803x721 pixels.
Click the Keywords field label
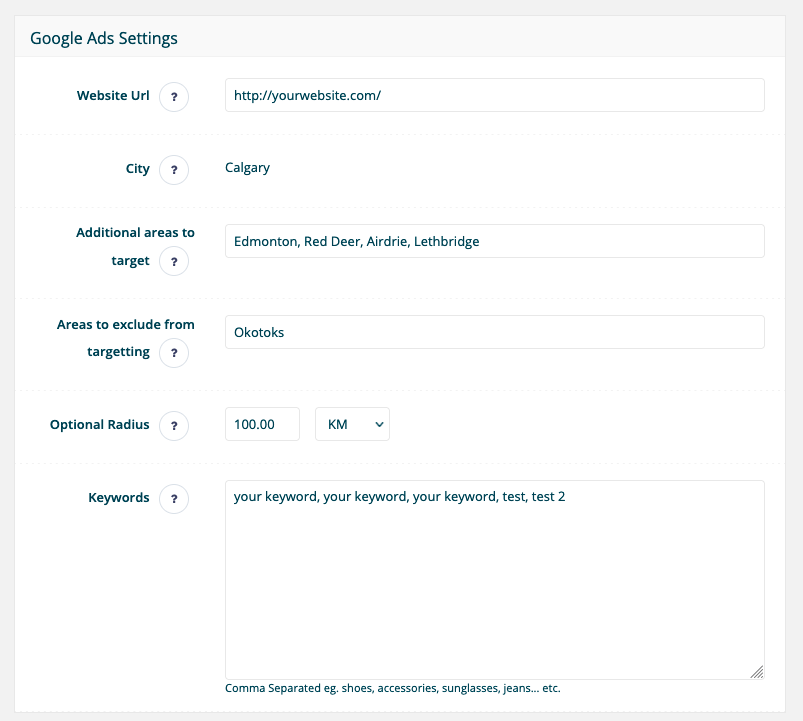pyautogui.click(x=119, y=498)
